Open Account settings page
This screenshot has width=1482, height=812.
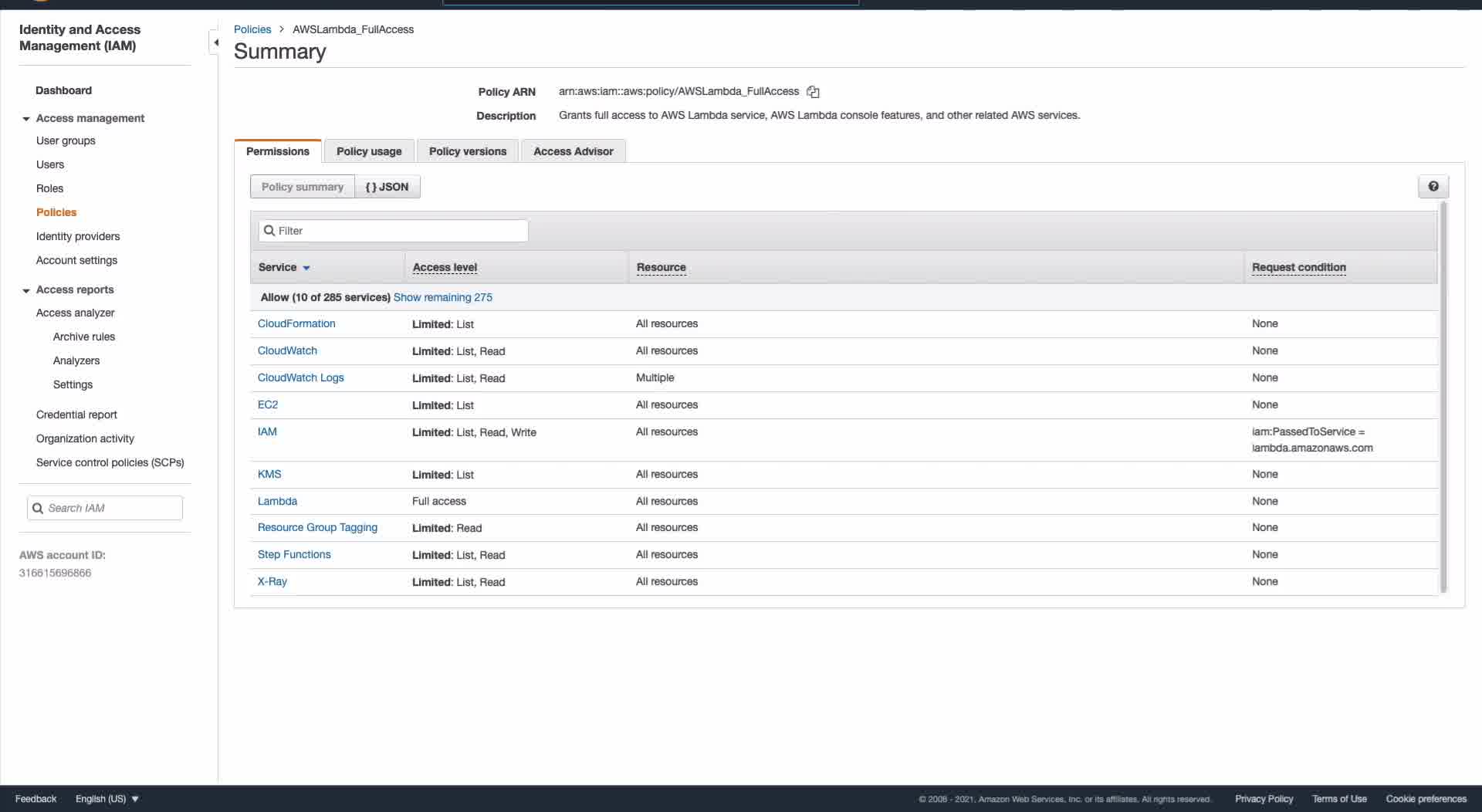[76, 260]
